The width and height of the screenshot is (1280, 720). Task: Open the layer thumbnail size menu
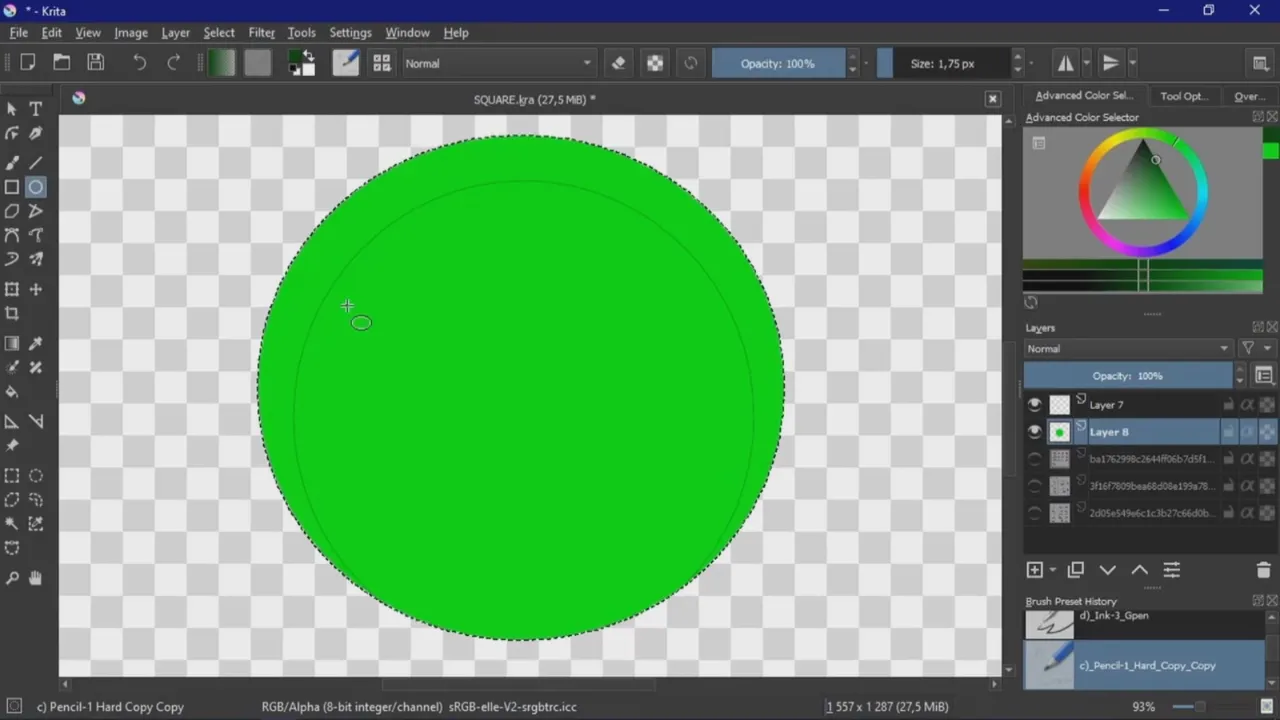pos(1264,376)
